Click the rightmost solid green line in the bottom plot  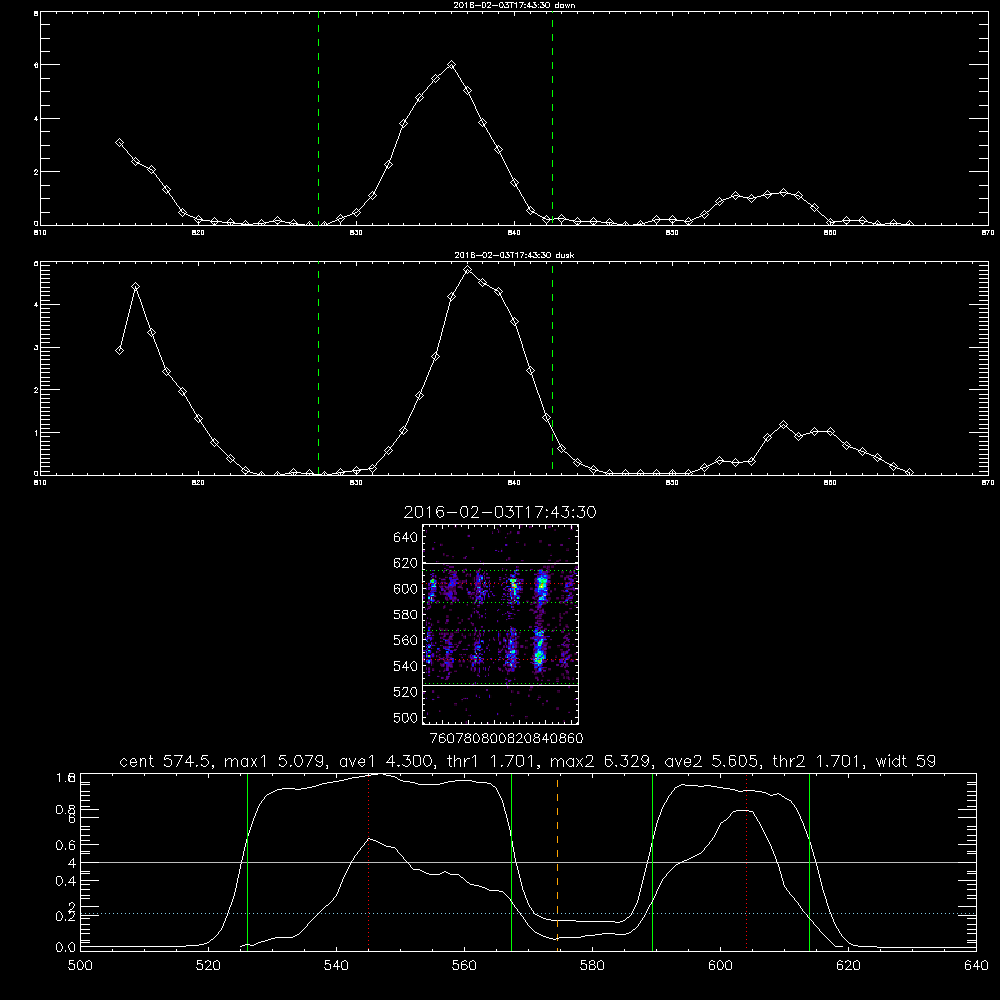[809, 861]
